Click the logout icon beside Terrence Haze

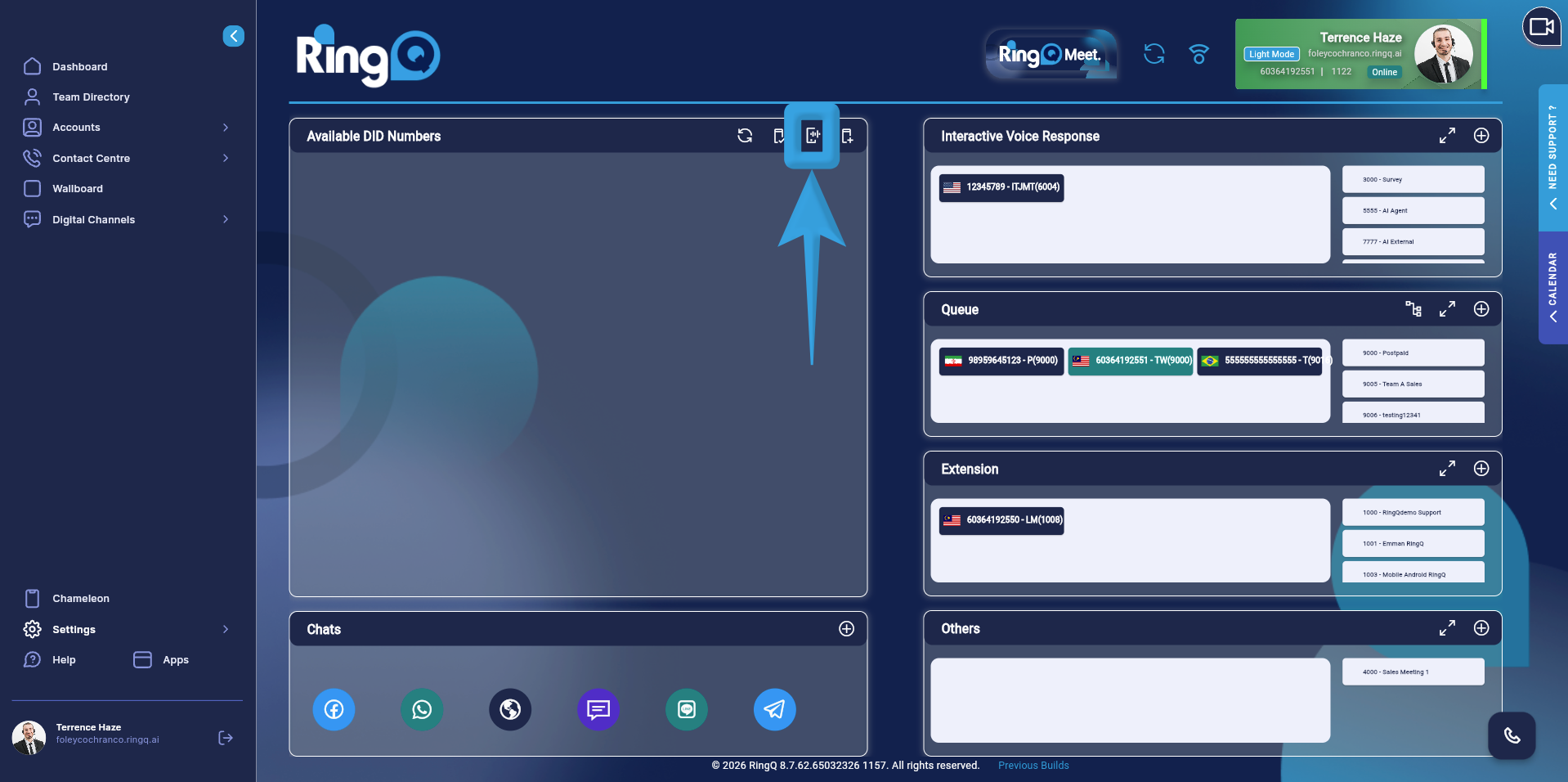pos(226,738)
